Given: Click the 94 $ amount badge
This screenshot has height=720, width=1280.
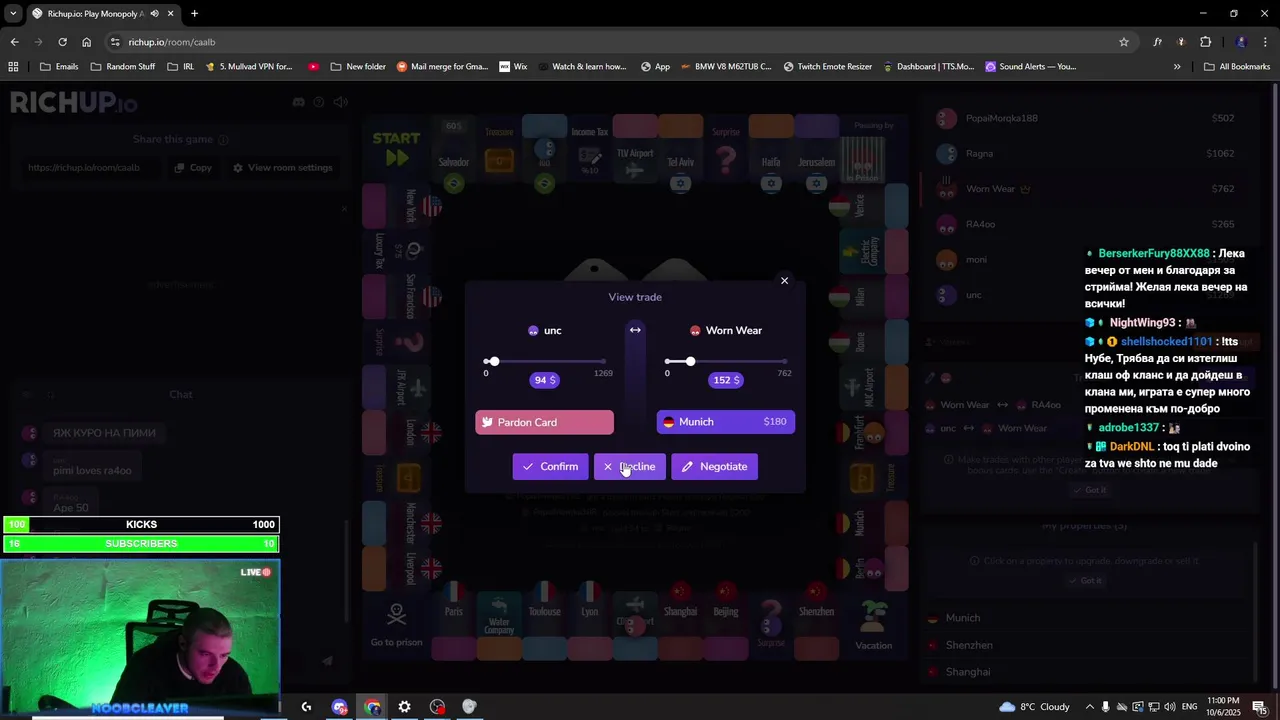Looking at the screenshot, I should pyautogui.click(x=545, y=380).
